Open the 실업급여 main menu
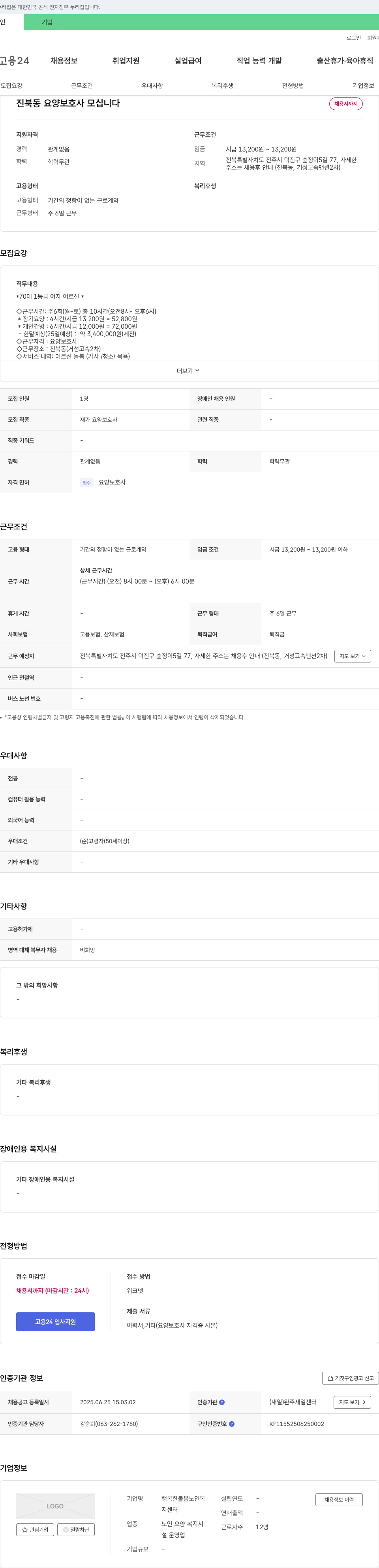Screen dimensions: 379x1568 coord(188,60)
